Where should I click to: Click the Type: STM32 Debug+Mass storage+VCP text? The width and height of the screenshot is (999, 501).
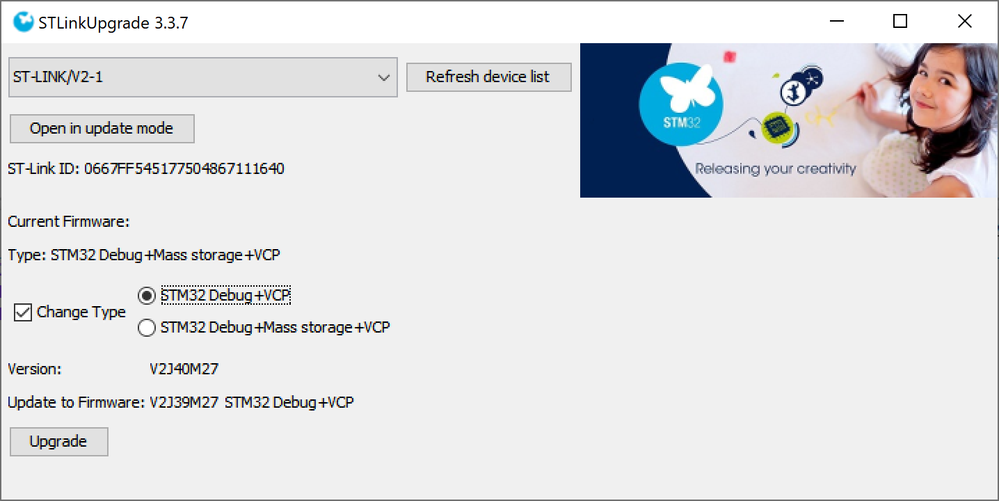[x=144, y=255]
